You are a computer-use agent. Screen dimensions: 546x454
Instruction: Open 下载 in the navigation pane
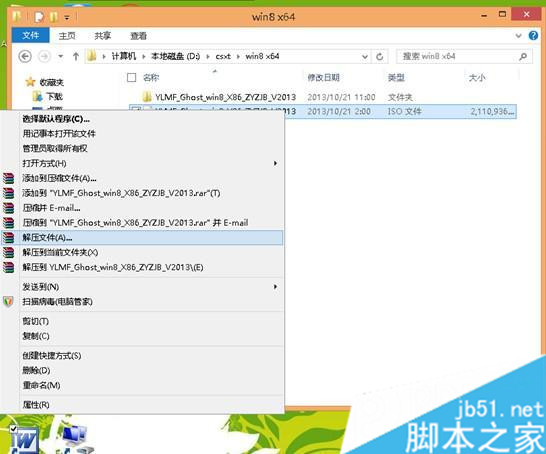pos(54,96)
